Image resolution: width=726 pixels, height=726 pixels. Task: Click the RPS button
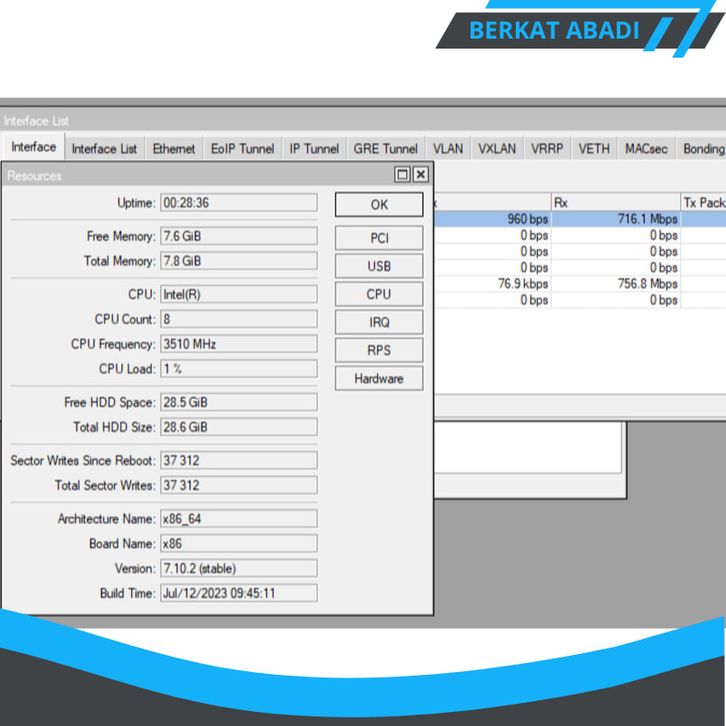coord(379,351)
